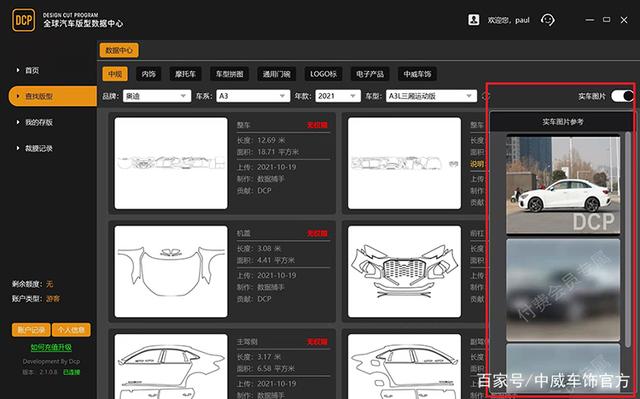Click the 实车图片参考 panel header
640x399 pixels.
pos(562,122)
